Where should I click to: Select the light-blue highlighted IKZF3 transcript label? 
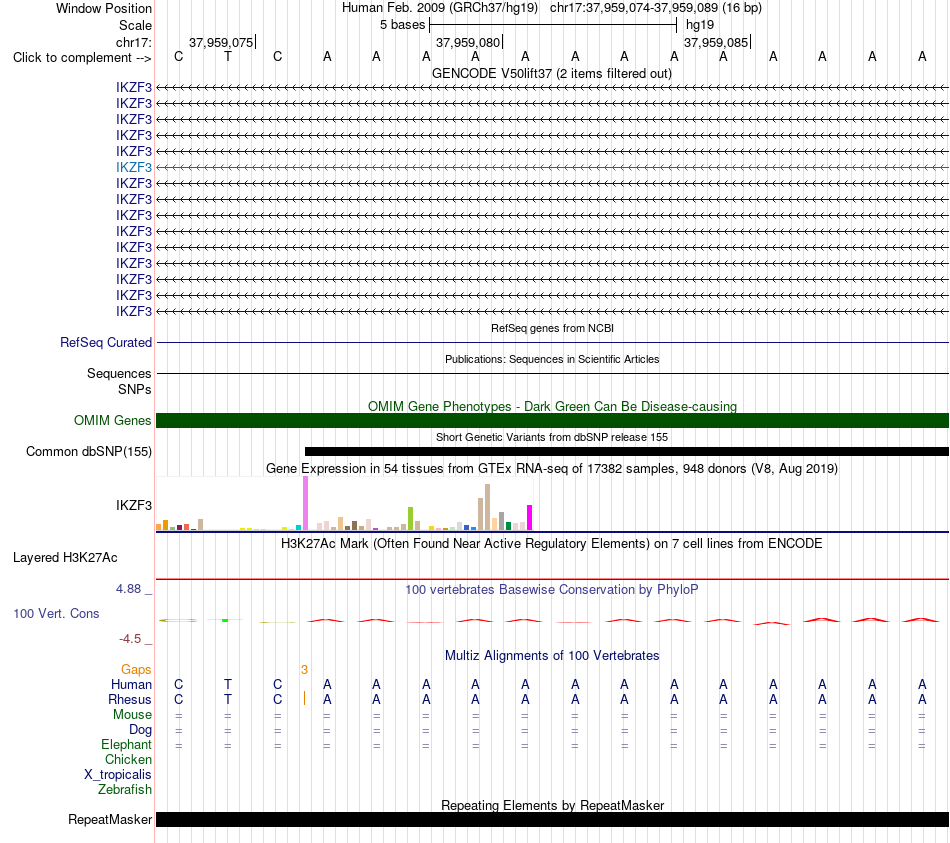[134, 167]
